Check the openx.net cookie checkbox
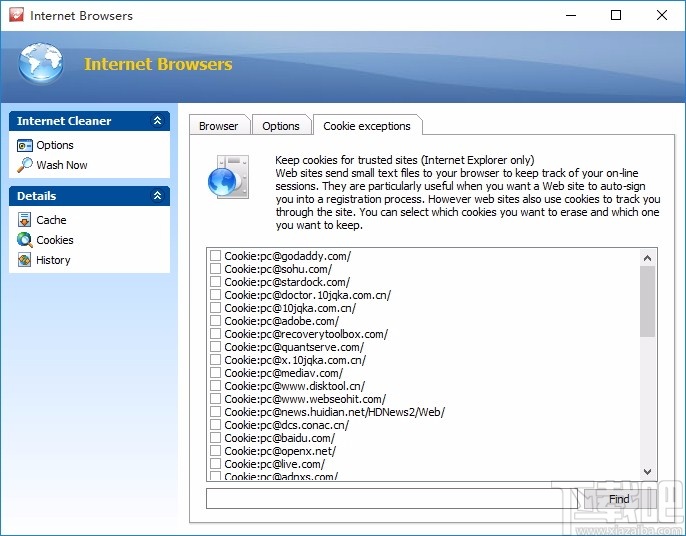Viewport: 686px width, 536px height. coord(215,451)
